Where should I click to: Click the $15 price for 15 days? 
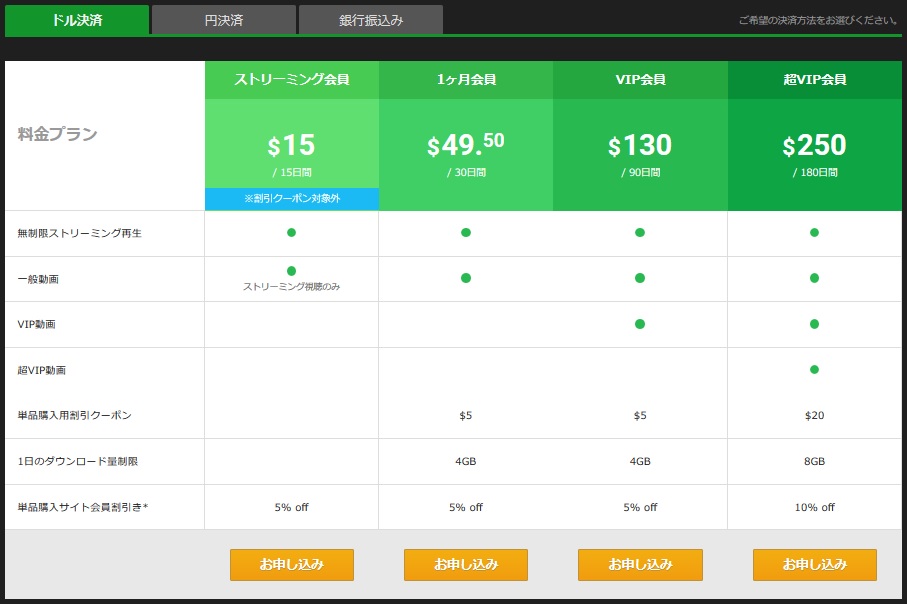pos(291,146)
